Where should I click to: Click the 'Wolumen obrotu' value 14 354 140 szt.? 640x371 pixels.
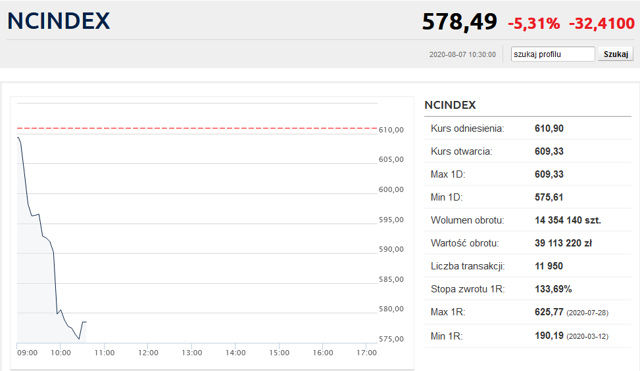pos(568,220)
